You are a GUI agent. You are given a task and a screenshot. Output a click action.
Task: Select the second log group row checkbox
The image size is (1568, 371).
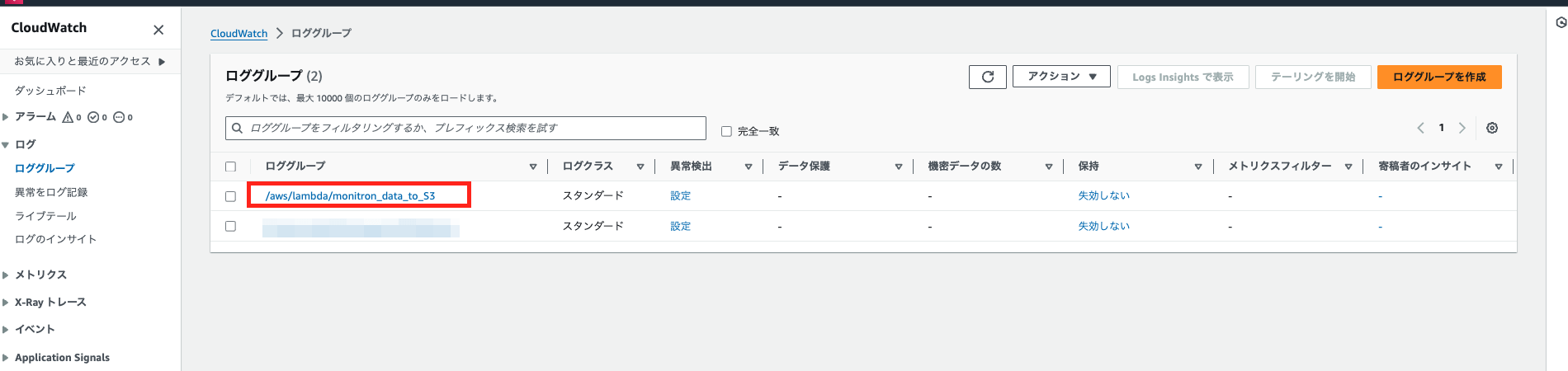(x=230, y=226)
